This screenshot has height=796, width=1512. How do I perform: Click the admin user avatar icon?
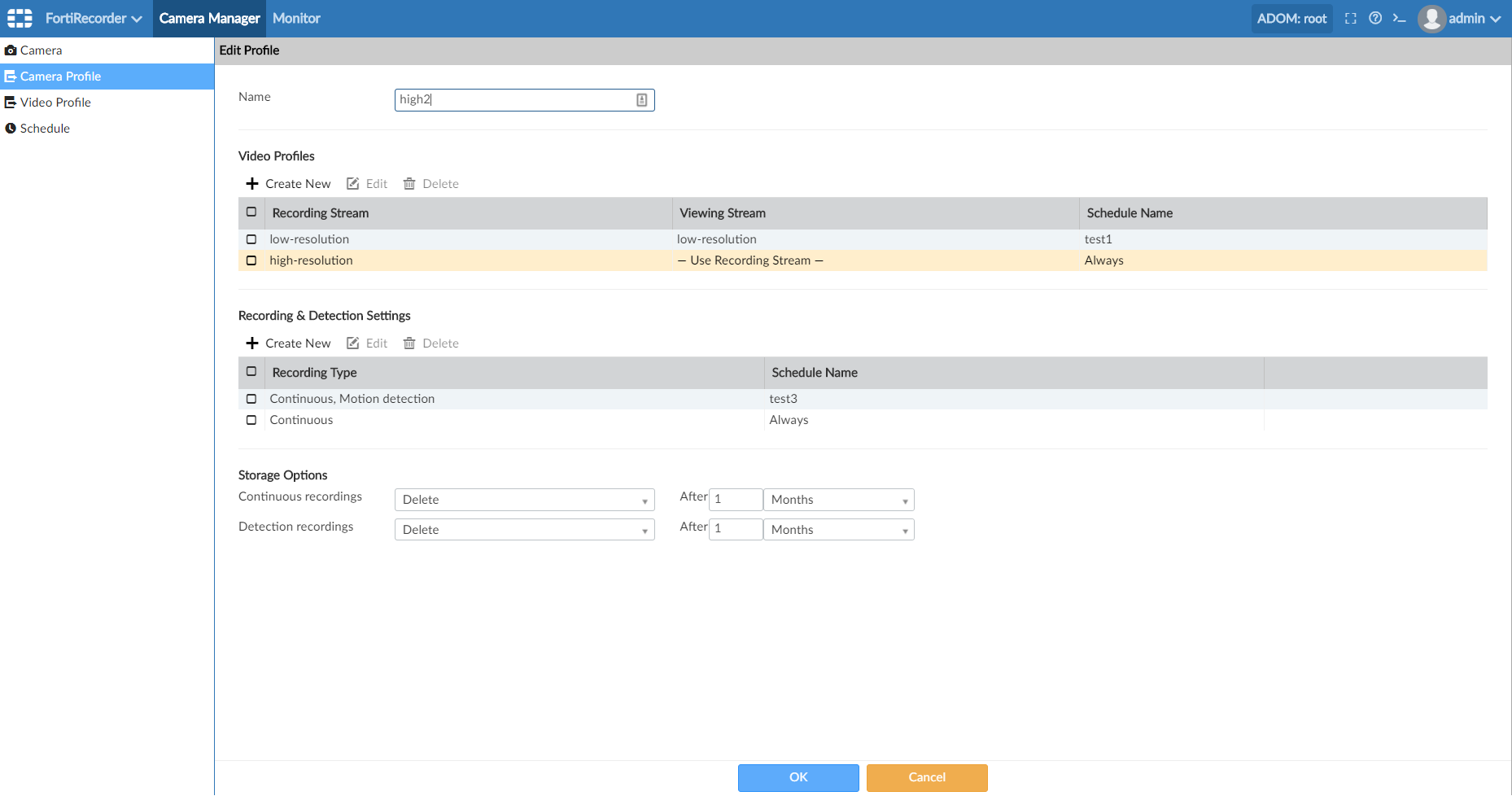[1431, 18]
